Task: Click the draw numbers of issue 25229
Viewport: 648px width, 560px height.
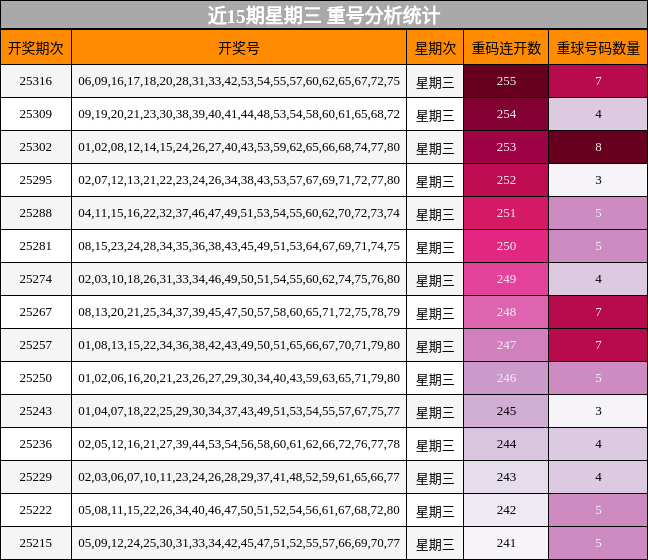Action: coord(239,477)
